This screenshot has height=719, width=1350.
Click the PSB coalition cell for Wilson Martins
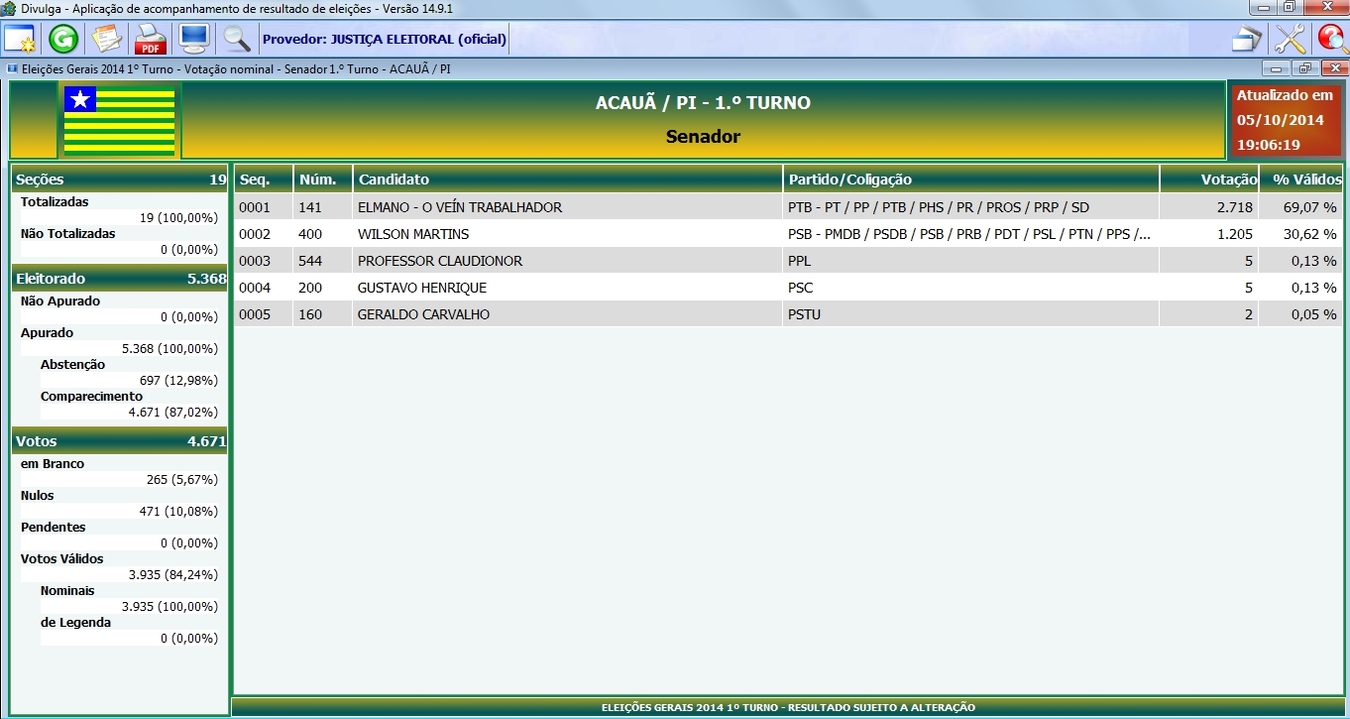click(x=972, y=234)
